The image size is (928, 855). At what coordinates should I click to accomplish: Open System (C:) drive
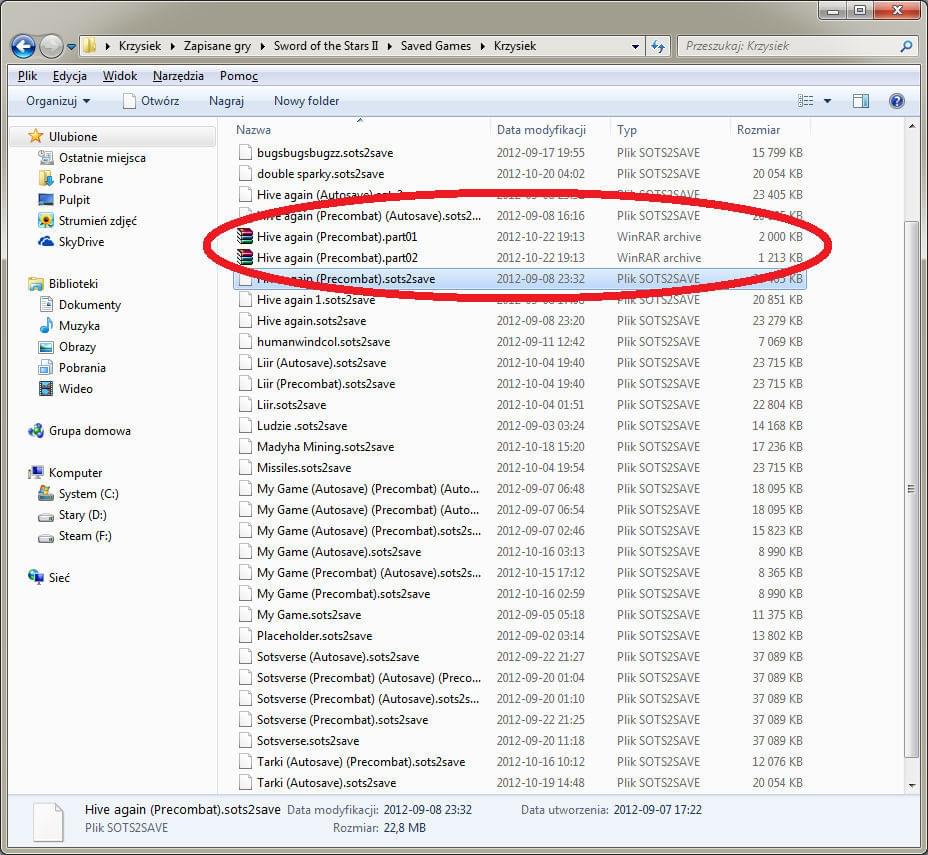[x=78, y=494]
